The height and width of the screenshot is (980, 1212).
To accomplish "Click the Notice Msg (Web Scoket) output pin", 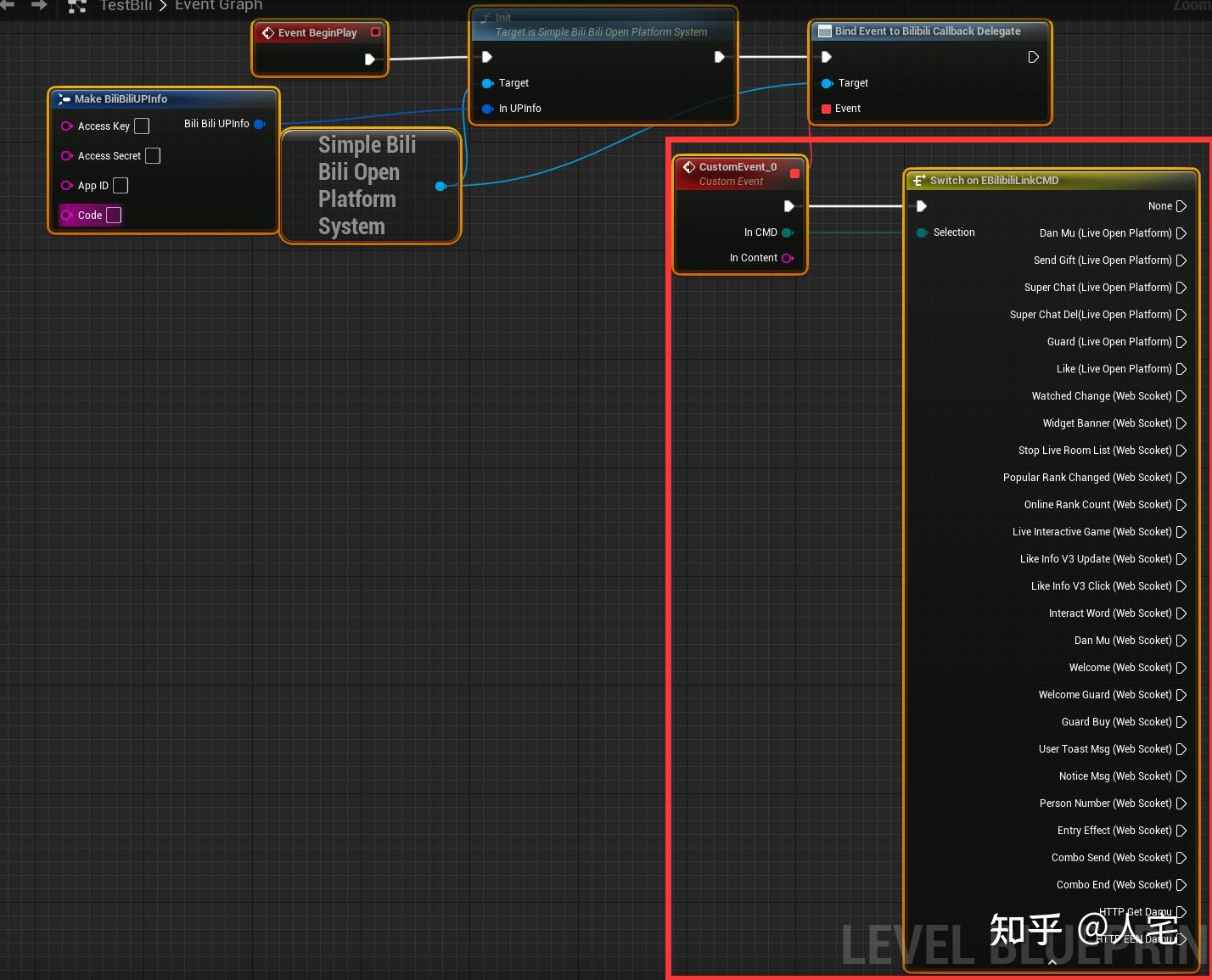I will (1181, 776).
